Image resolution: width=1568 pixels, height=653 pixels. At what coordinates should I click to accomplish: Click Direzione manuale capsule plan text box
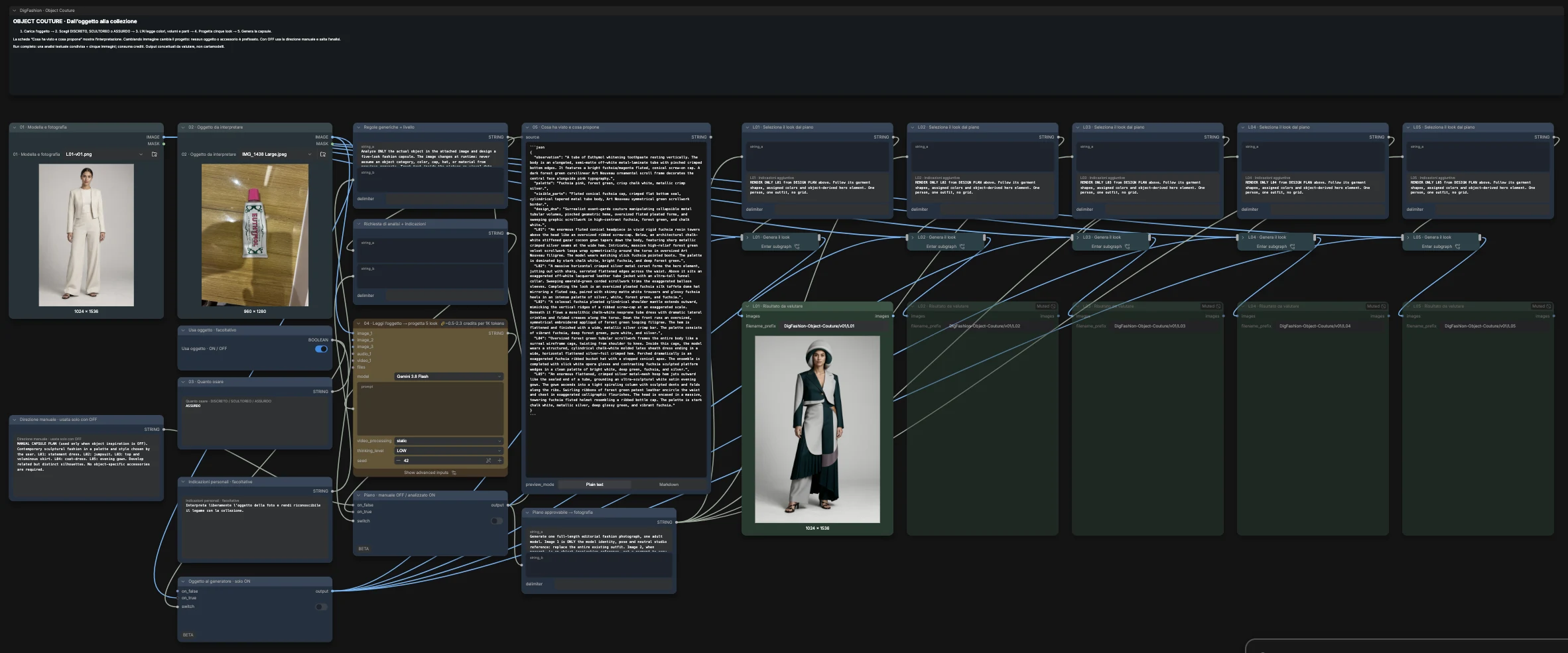point(86,465)
